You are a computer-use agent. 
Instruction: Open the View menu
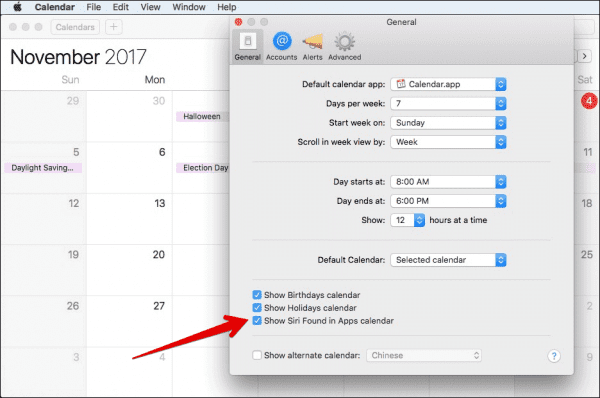(150, 7)
